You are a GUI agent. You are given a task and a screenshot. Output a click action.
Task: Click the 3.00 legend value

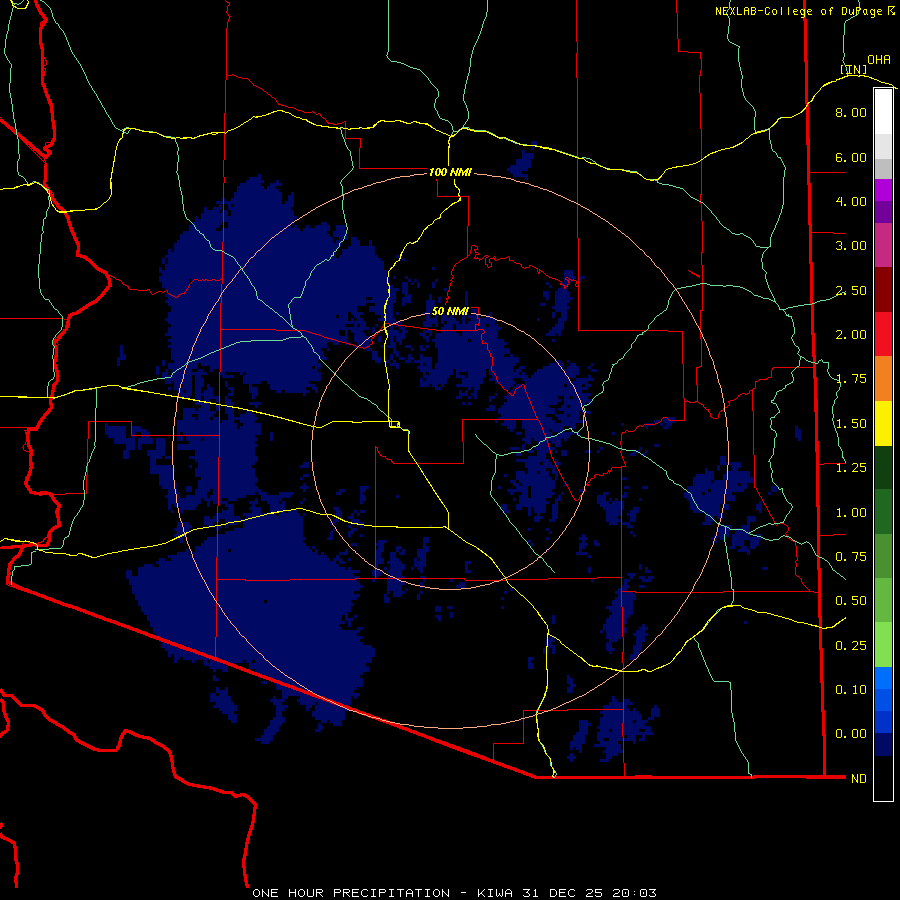pos(851,246)
